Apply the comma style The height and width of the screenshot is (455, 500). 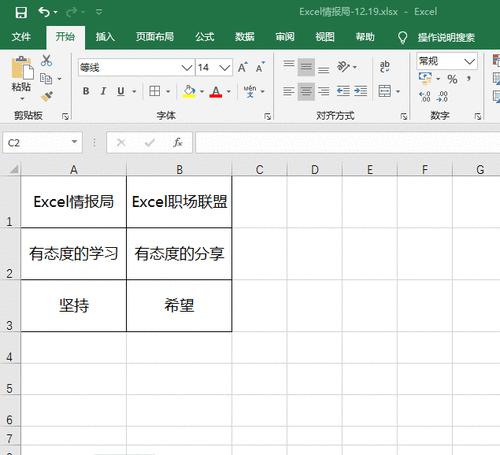tap(469, 79)
